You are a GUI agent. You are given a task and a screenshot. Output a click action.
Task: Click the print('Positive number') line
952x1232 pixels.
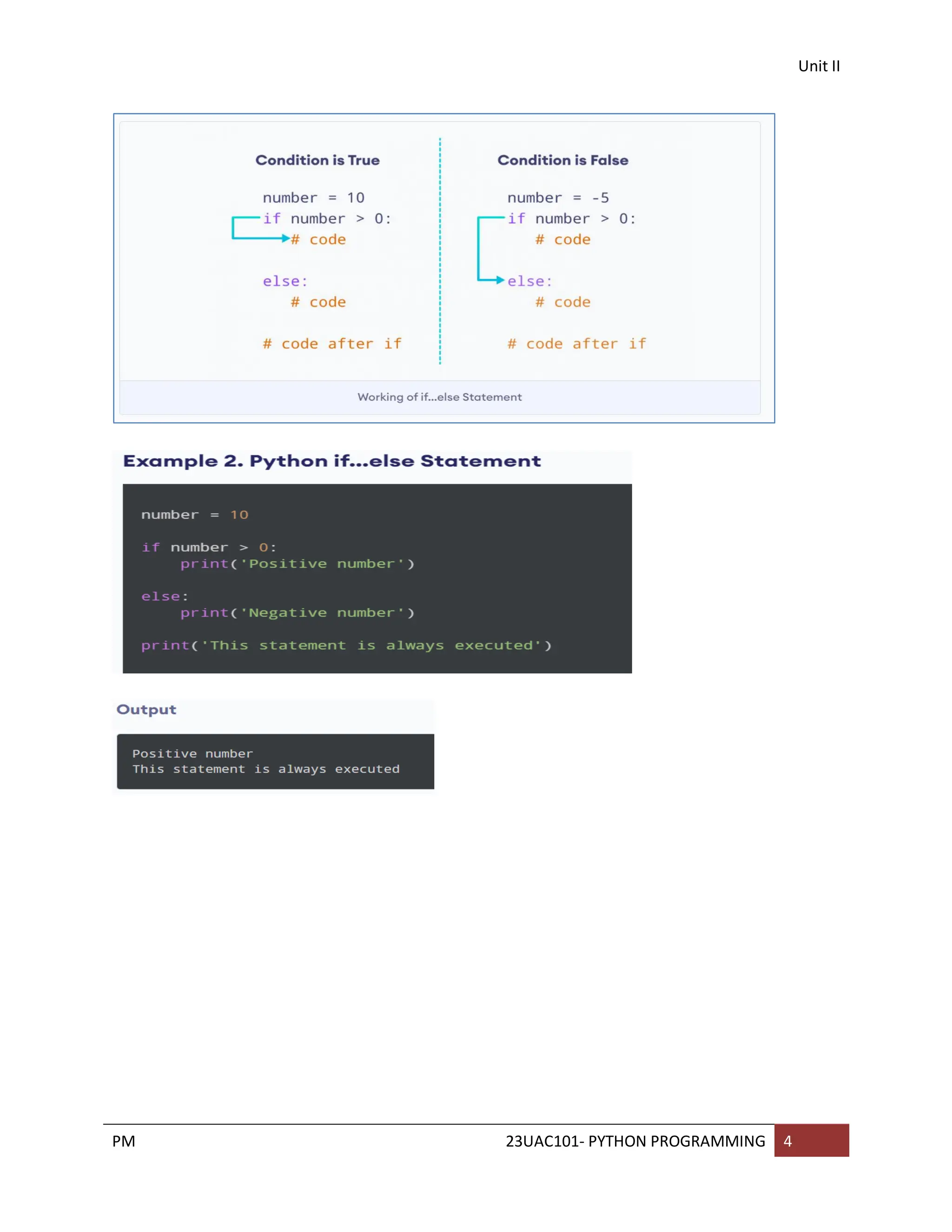pos(298,563)
